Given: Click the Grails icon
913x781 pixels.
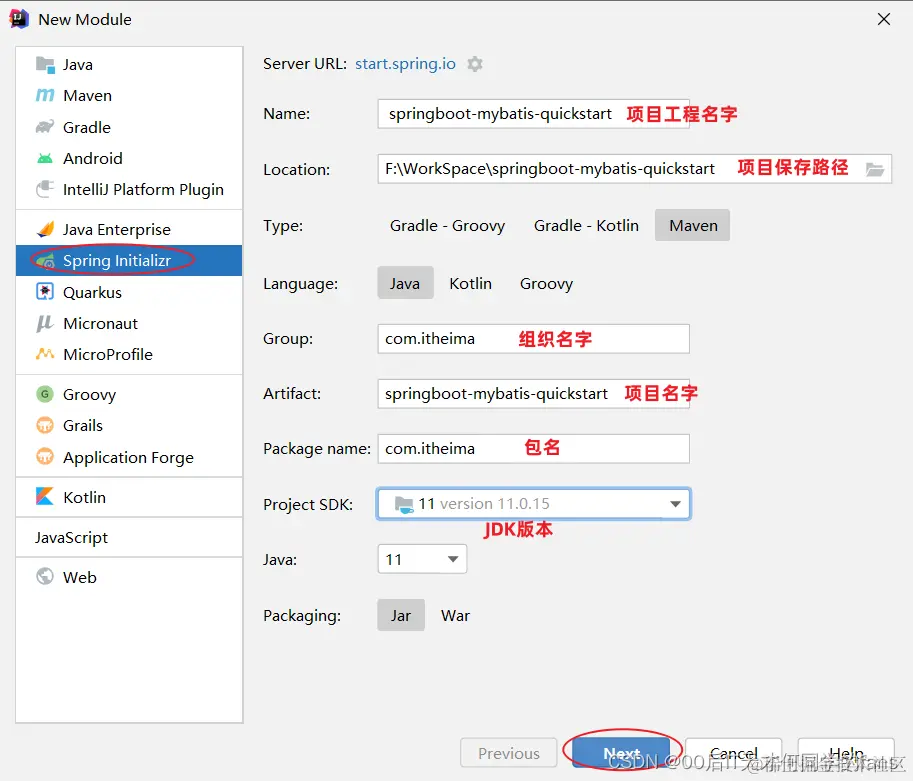Looking at the screenshot, I should (45, 426).
